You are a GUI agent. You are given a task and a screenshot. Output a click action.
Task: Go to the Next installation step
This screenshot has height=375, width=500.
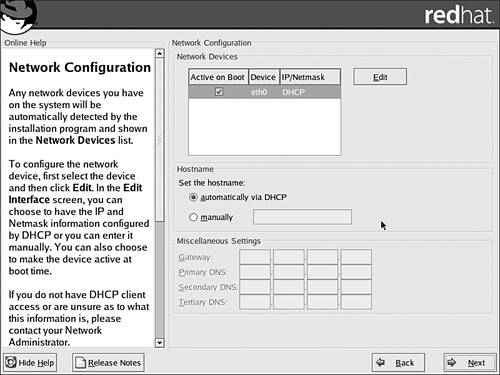coord(470,362)
